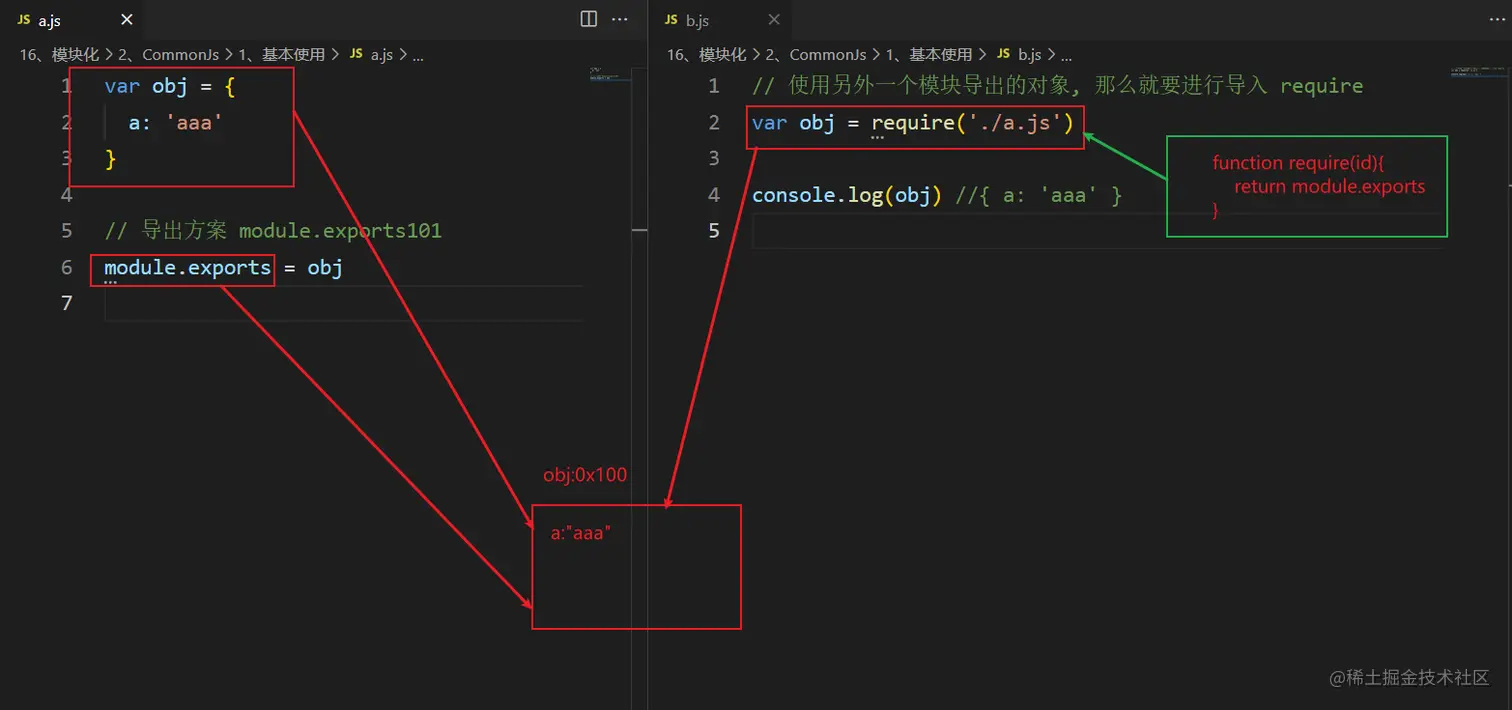Open '16、模块化' breadcrumb above a.js editor
This screenshot has width=1512, height=710.
tap(59, 55)
